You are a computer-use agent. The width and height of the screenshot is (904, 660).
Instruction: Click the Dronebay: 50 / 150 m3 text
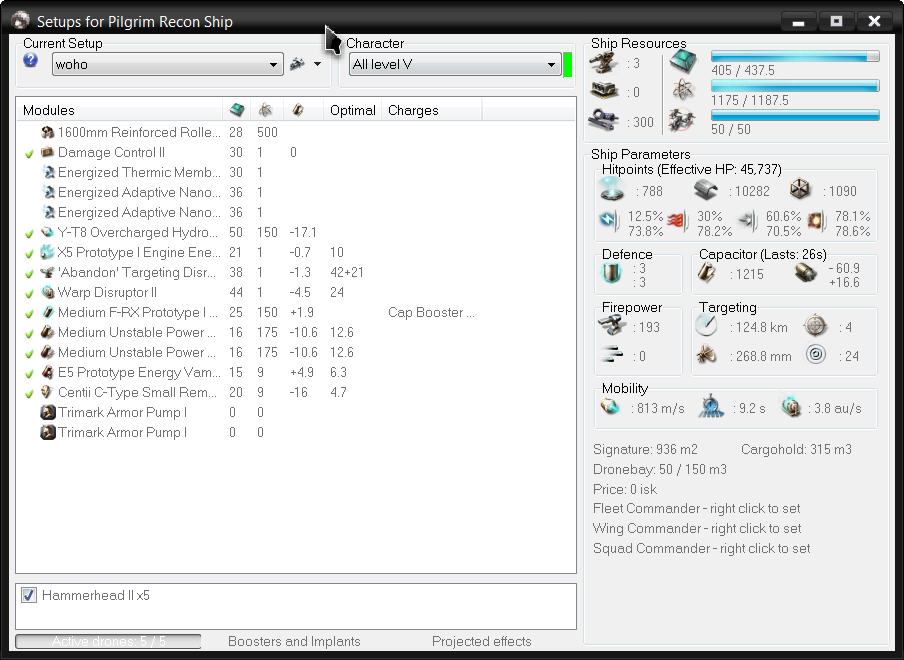point(660,469)
